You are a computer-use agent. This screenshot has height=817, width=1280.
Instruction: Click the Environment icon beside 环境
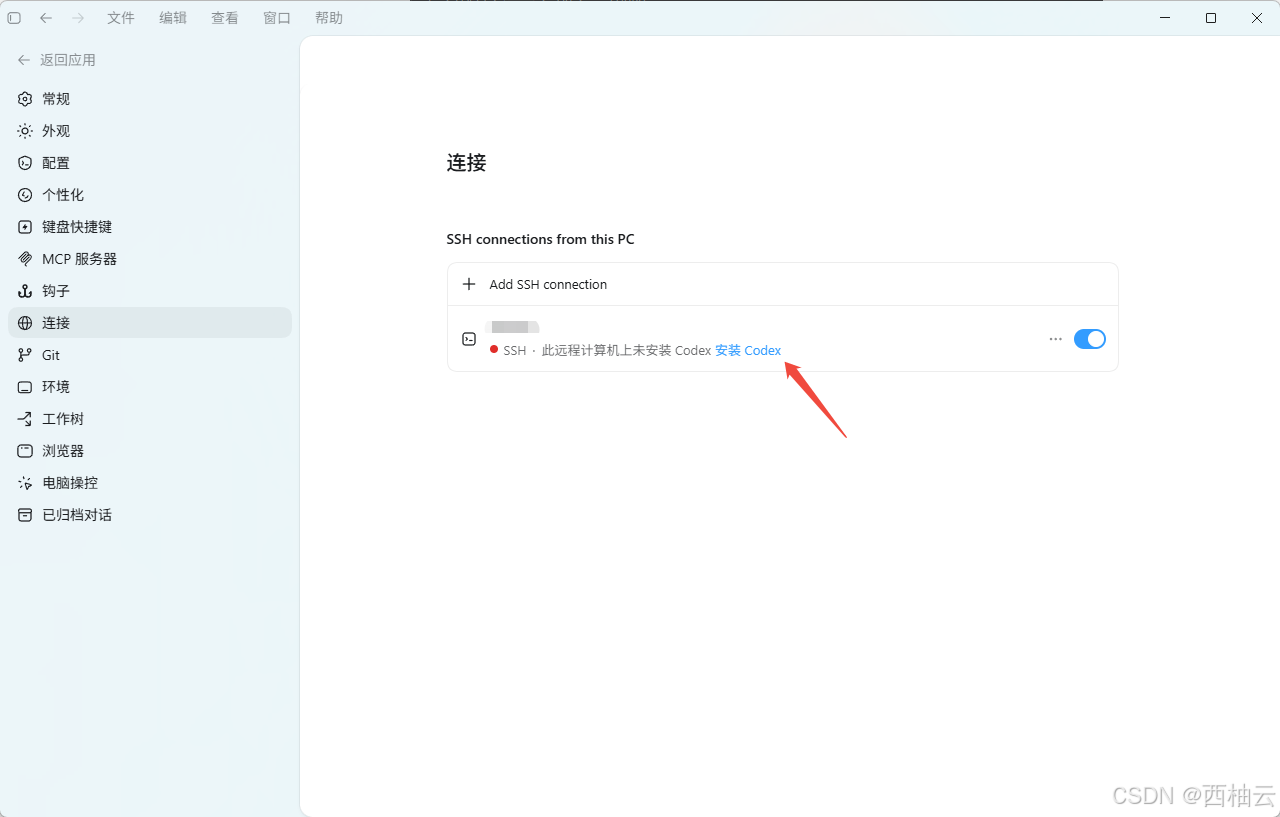coord(25,387)
